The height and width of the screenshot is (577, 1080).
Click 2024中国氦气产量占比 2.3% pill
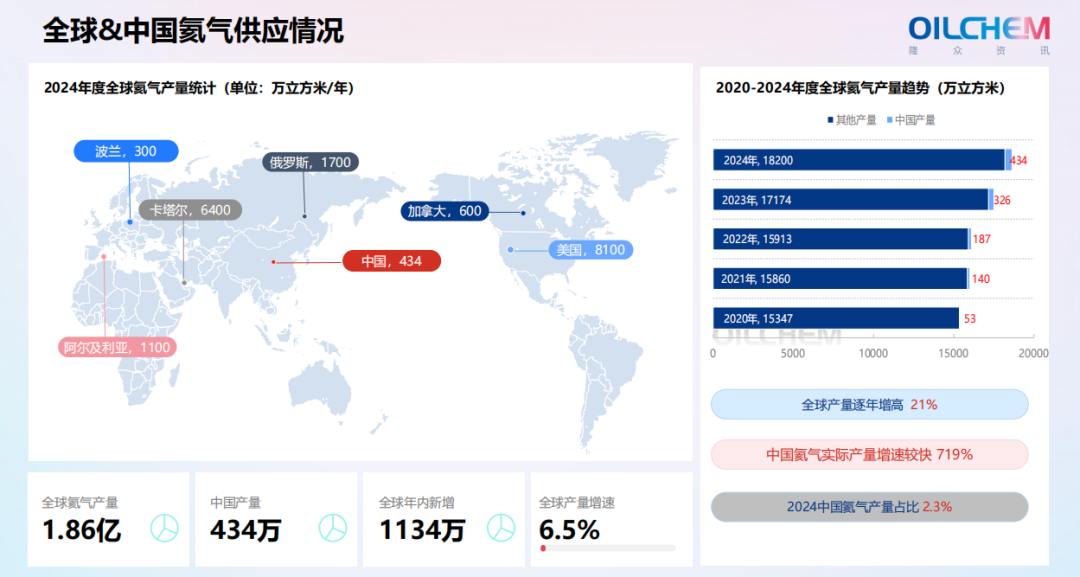869,507
